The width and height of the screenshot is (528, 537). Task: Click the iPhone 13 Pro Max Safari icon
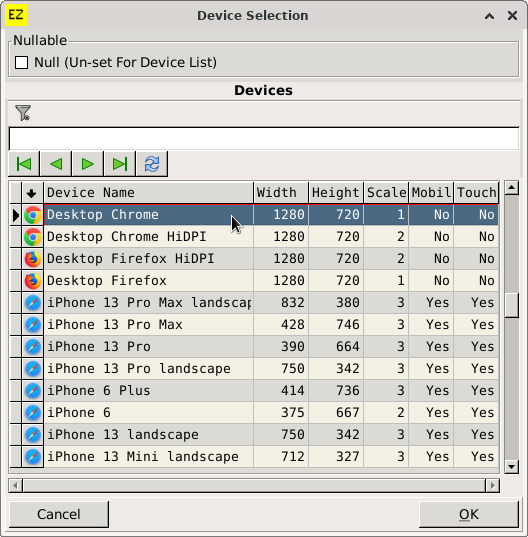[x=33, y=325]
